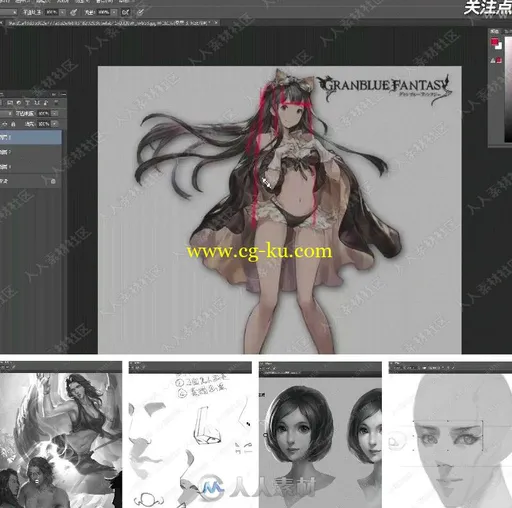Viewport: 512px width, 508px height.
Task: Click layer fill value in Layers panel
Action: point(43,124)
